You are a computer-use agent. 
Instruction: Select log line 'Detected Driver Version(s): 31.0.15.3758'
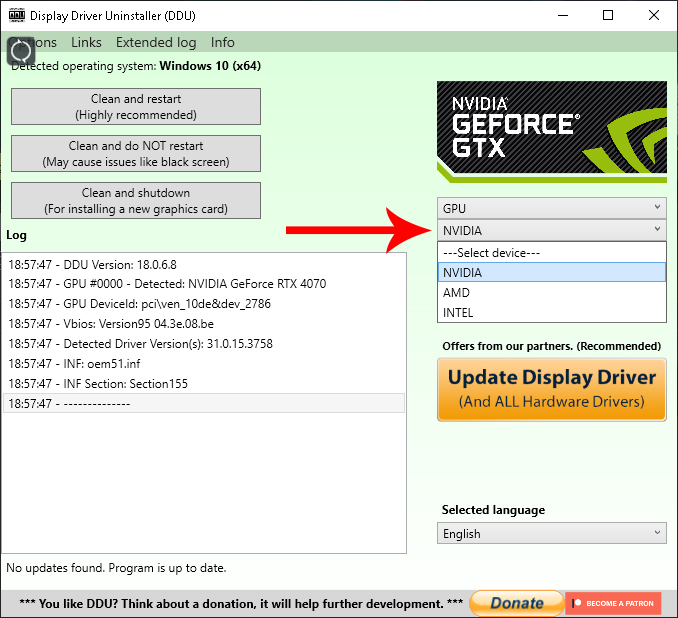point(204,344)
